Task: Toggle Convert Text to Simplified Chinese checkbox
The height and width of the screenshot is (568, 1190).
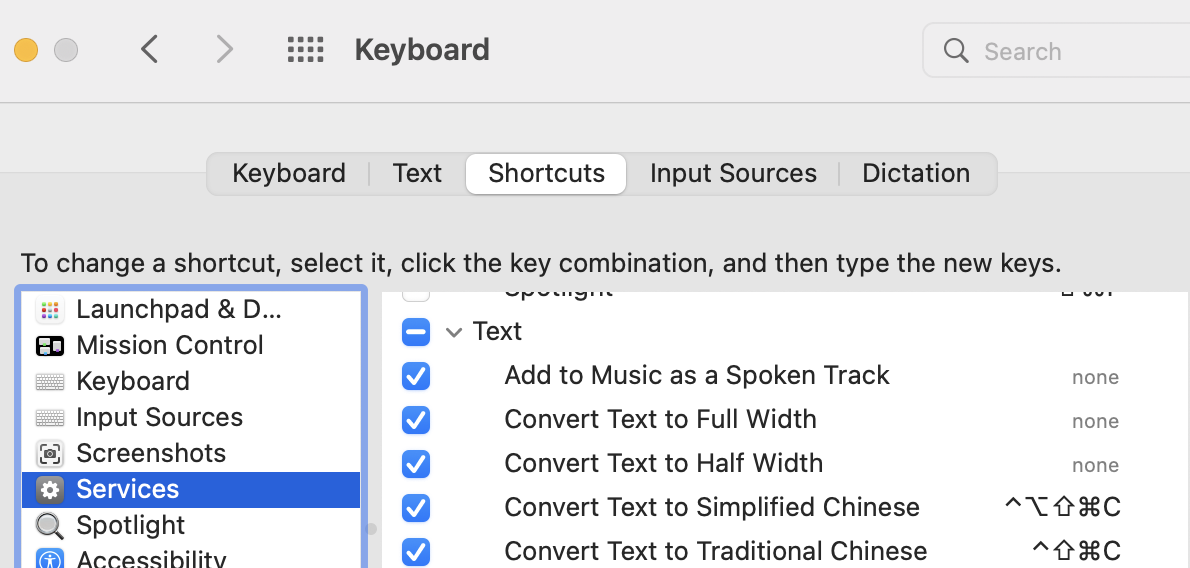Action: [416, 508]
